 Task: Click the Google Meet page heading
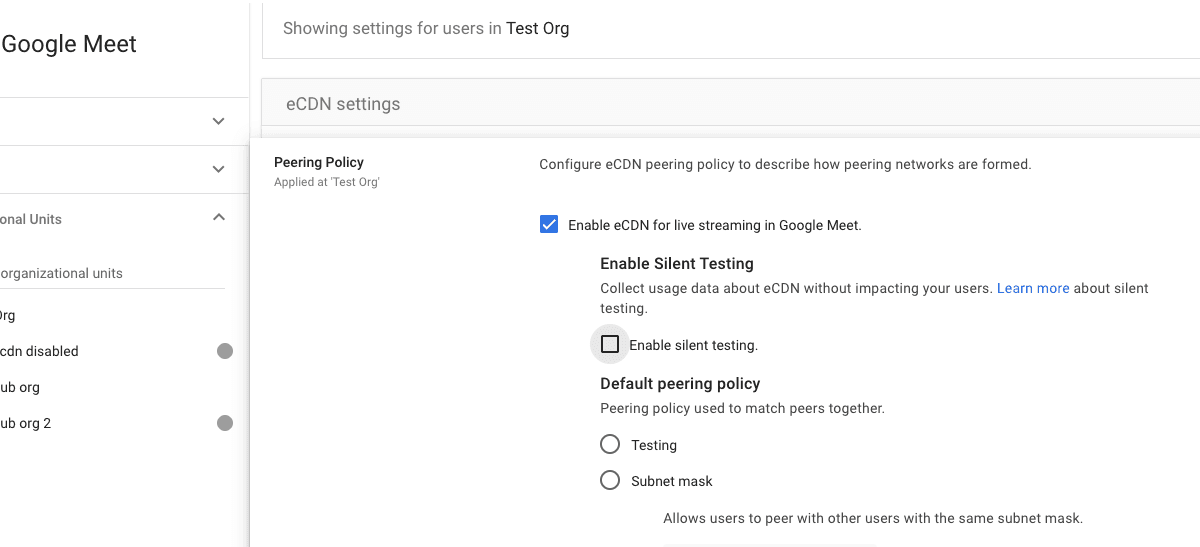click(x=69, y=44)
